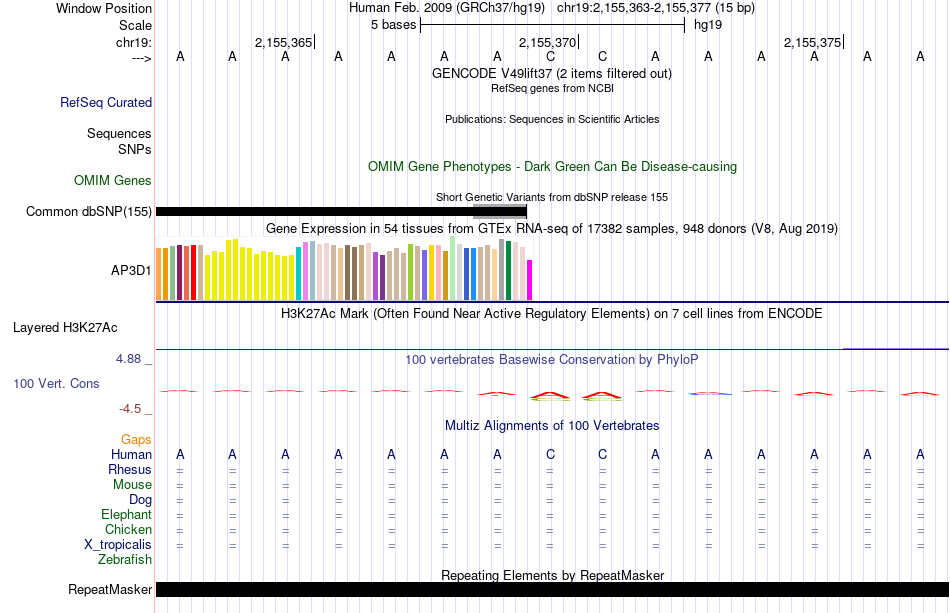This screenshot has height=613, width=950.
Task: Click Short Genetic Variants from dbSNP title
Action: tap(552, 197)
